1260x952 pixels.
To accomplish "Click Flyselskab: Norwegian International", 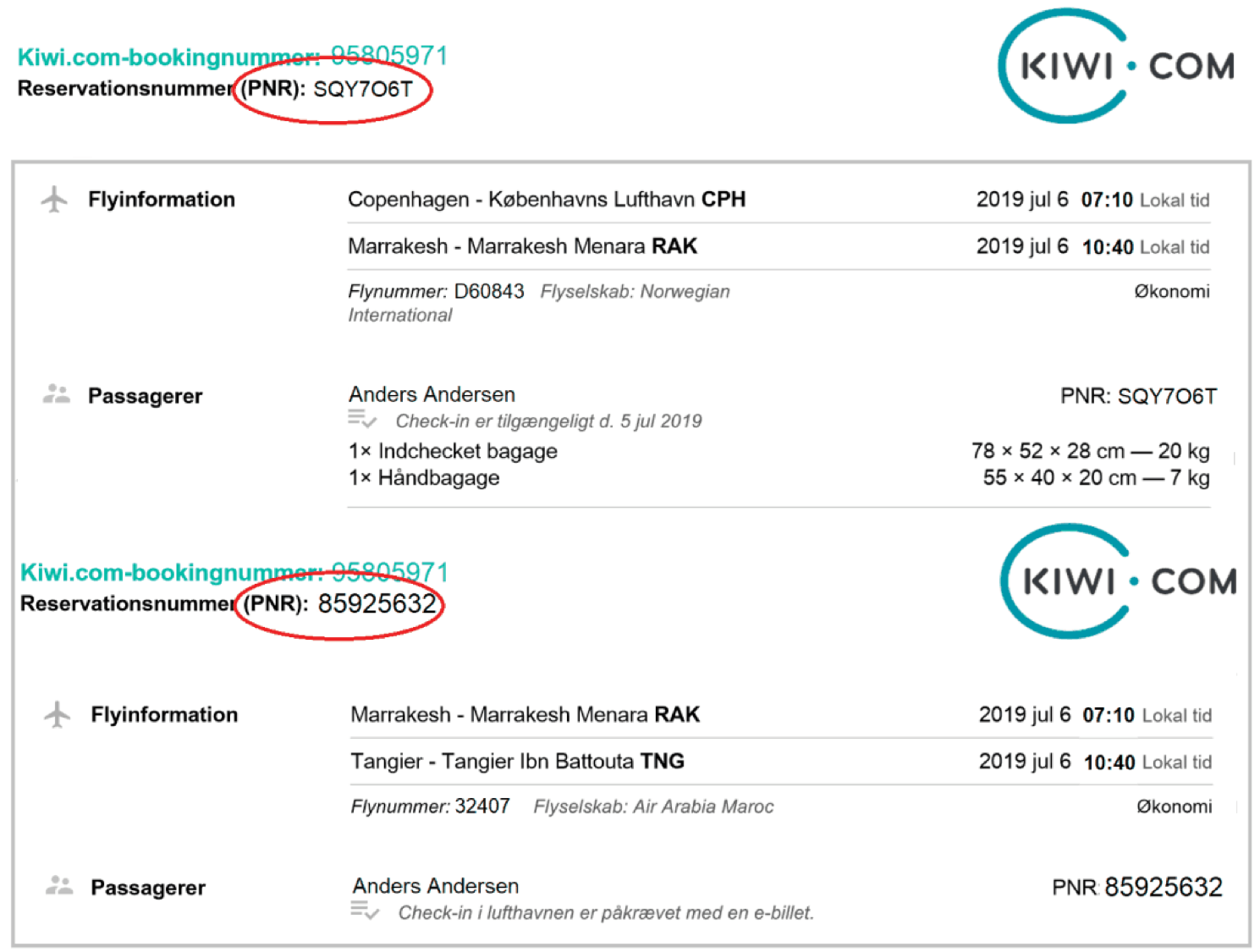I will point(539,303).
